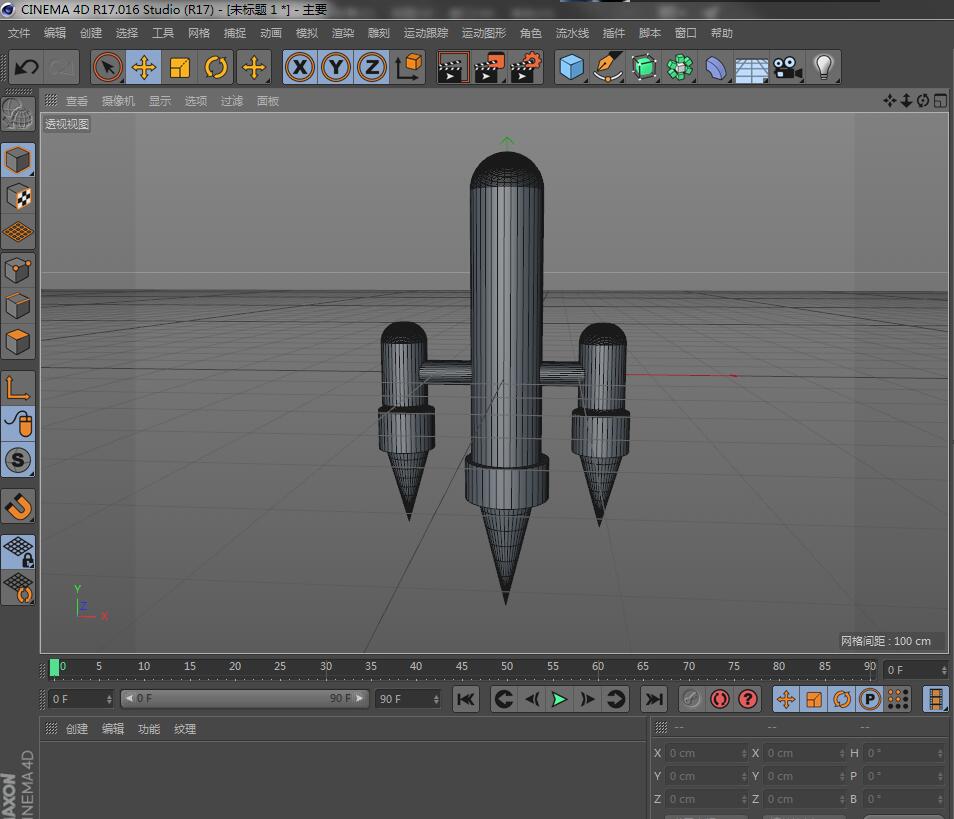Viewport: 954px width, 819px height.
Task: Open the viewport 显示 (Display) dropdown menu
Action: [160, 101]
